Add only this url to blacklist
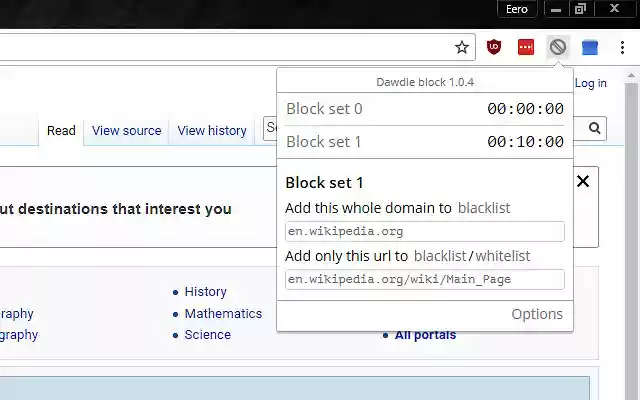The image size is (640, 400). click(440, 256)
